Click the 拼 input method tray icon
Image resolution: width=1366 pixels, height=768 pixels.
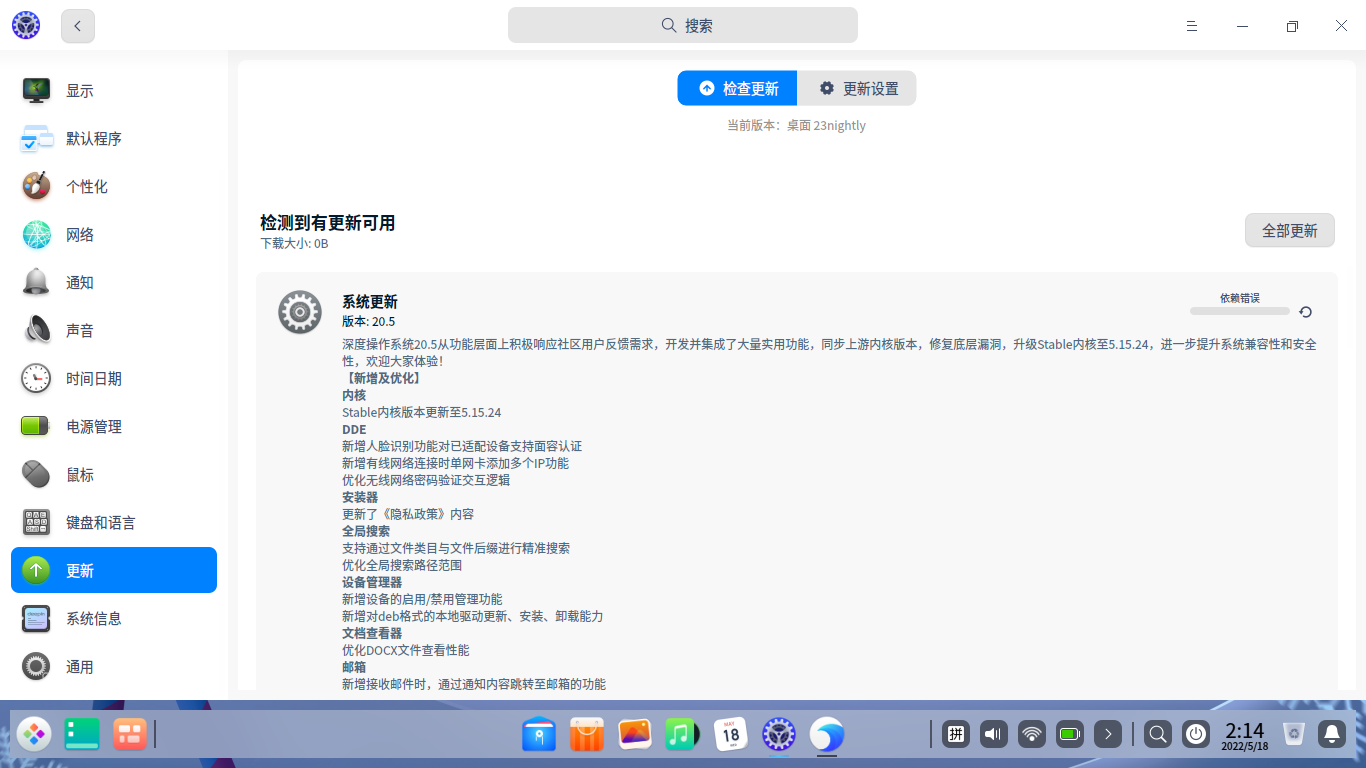click(956, 735)
